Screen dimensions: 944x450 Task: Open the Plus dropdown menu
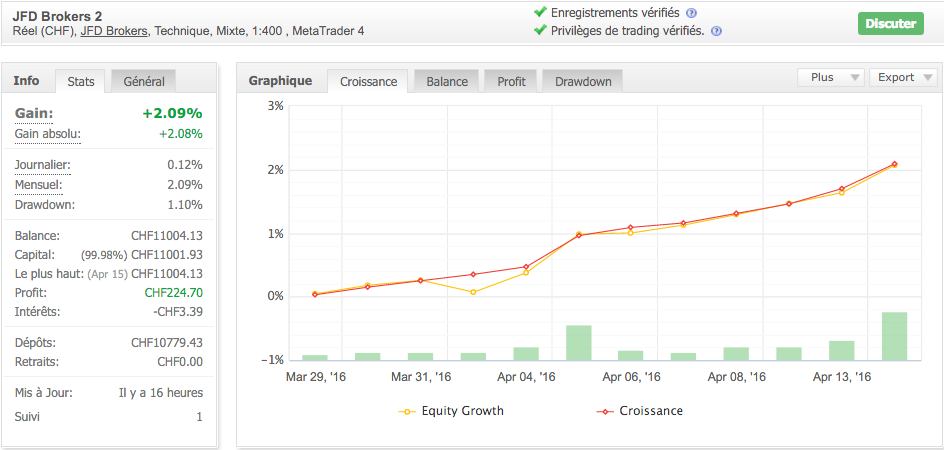tap(831, 77)
